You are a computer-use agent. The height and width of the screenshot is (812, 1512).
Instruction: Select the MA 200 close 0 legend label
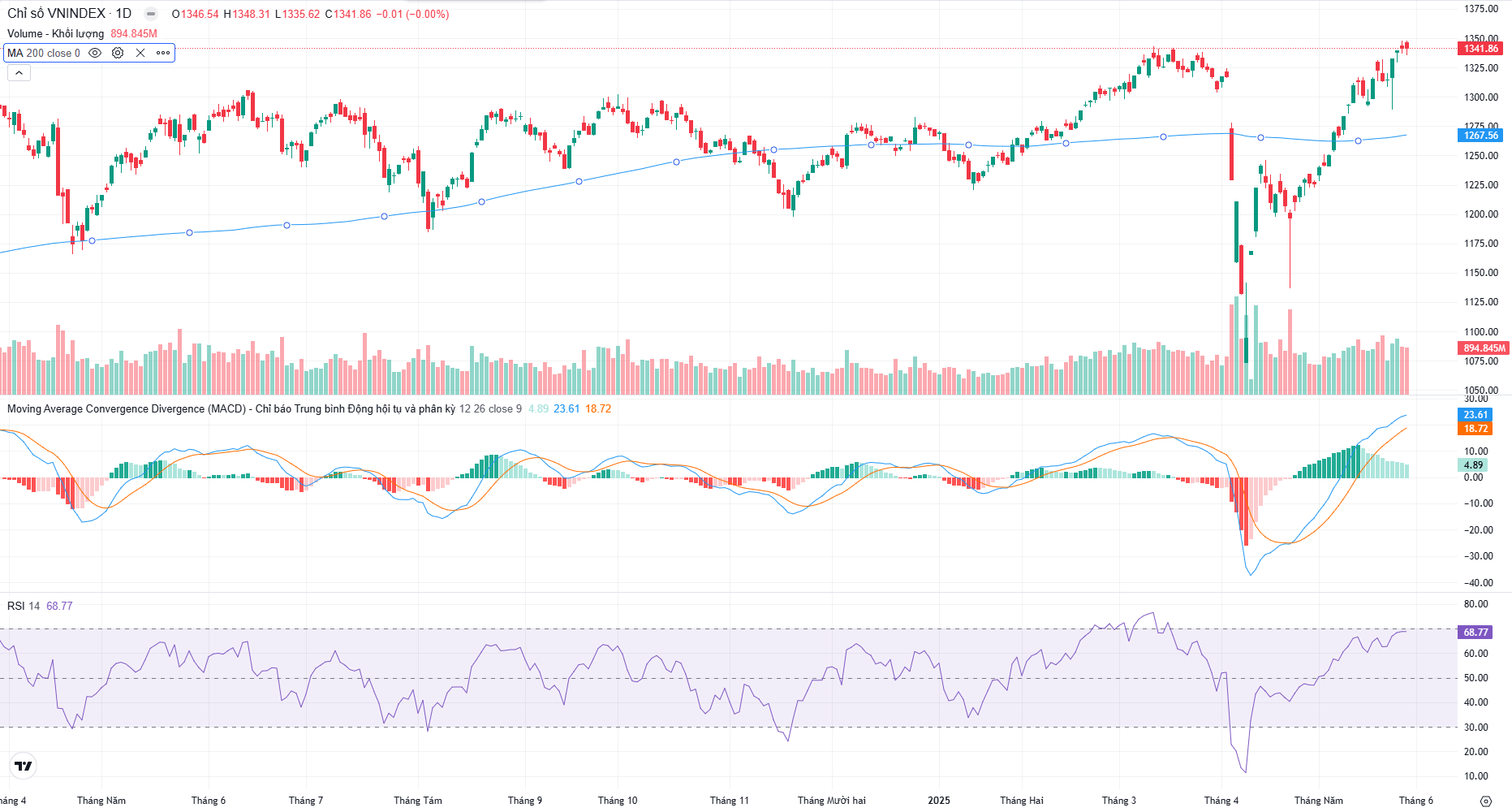[44, 53]
